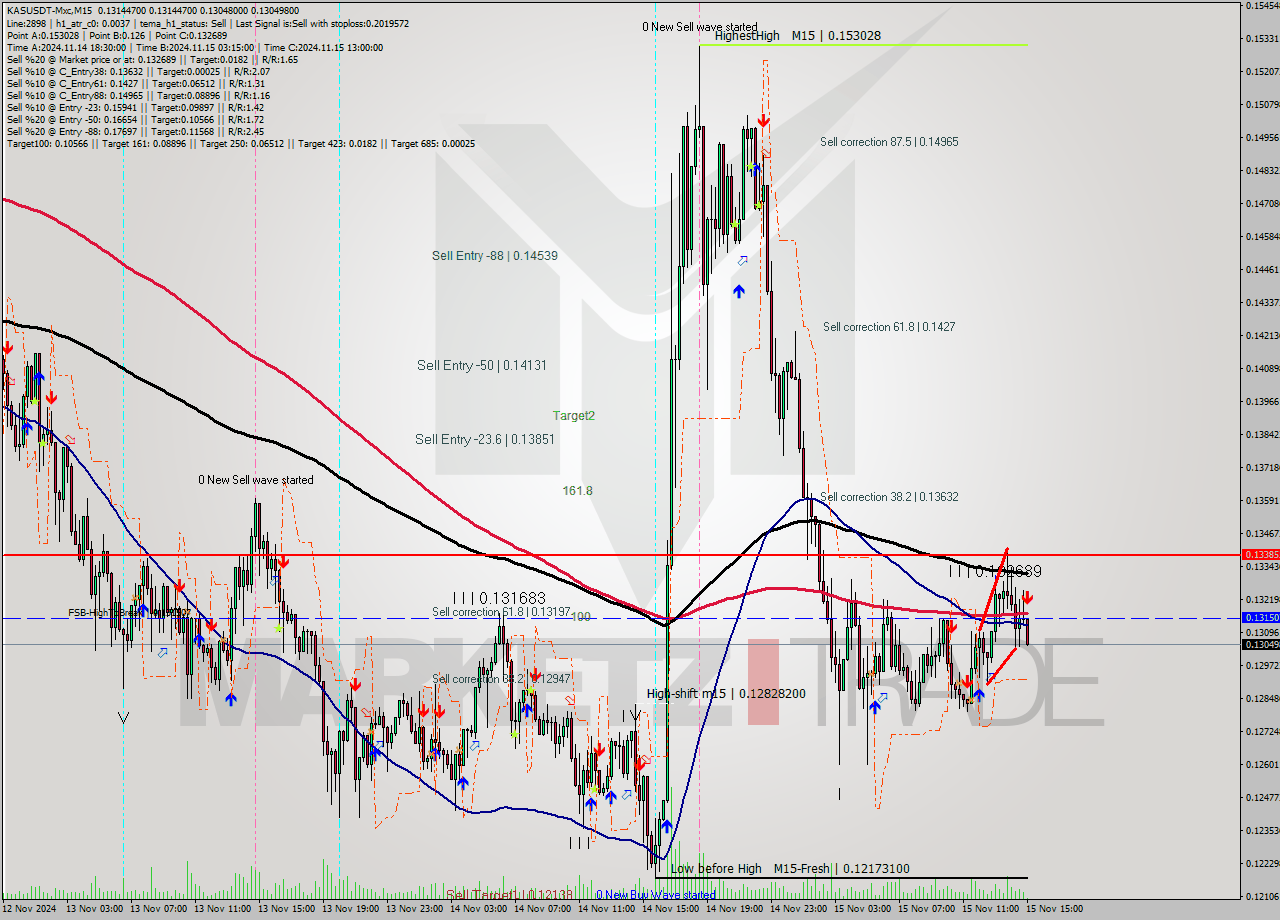Click the green 'Target2' label
The height and width of the screenshot is (920, 1280).
(x=574, y=415)
